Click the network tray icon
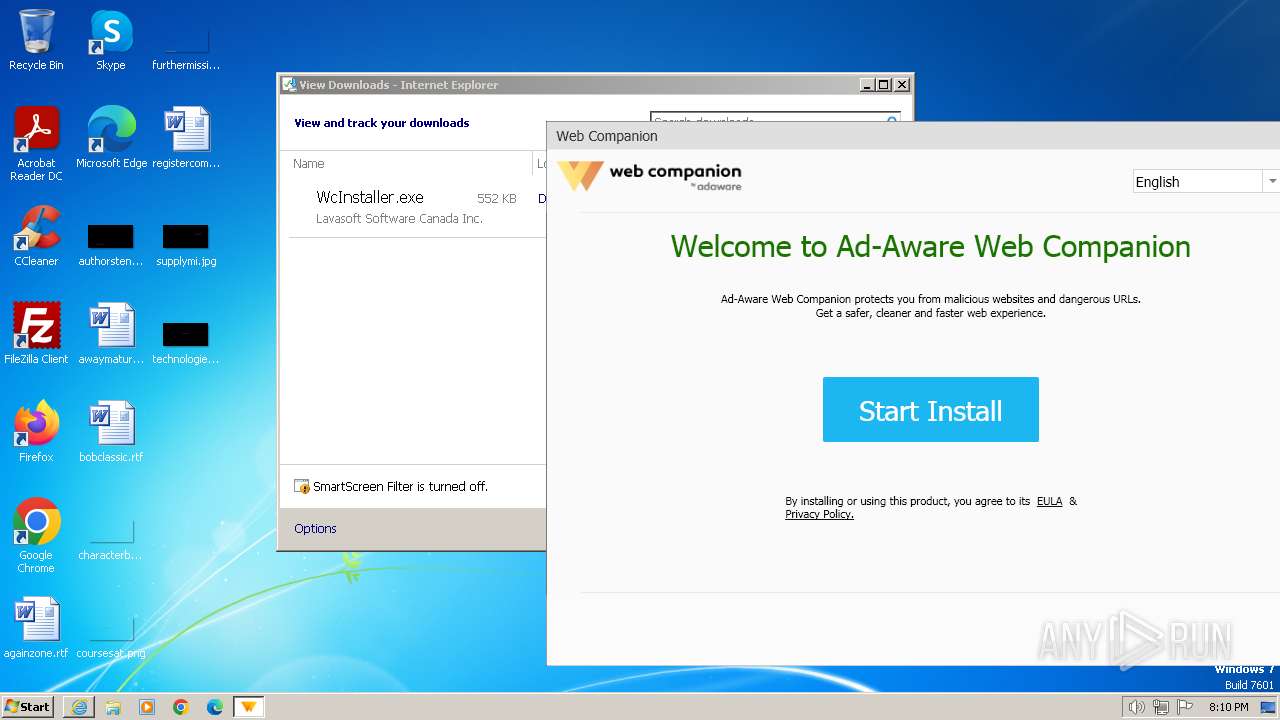This screenshot has width=1280, height=720. (1161, 707)
